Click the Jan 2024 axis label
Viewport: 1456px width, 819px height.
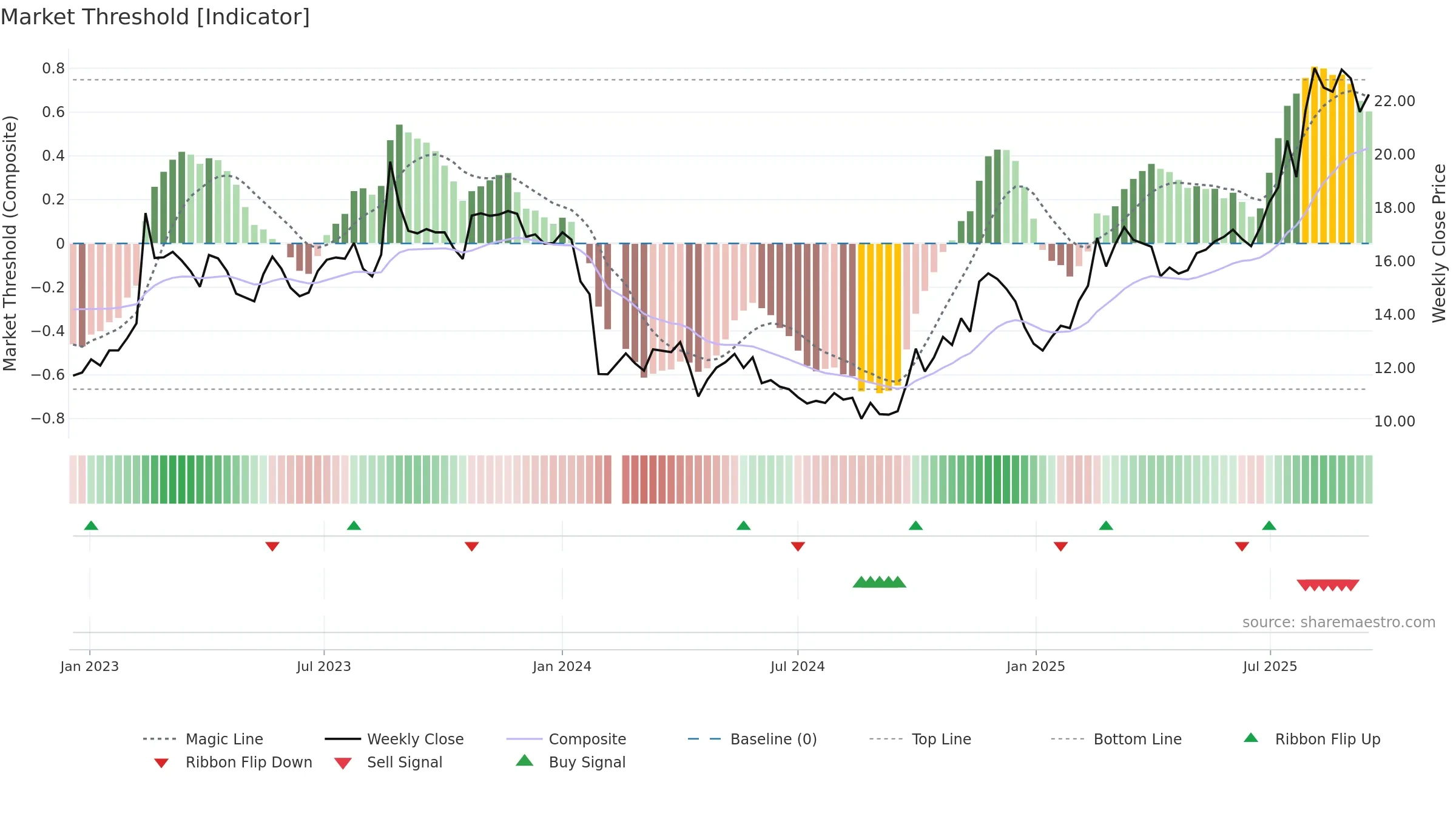click(562, 666)
